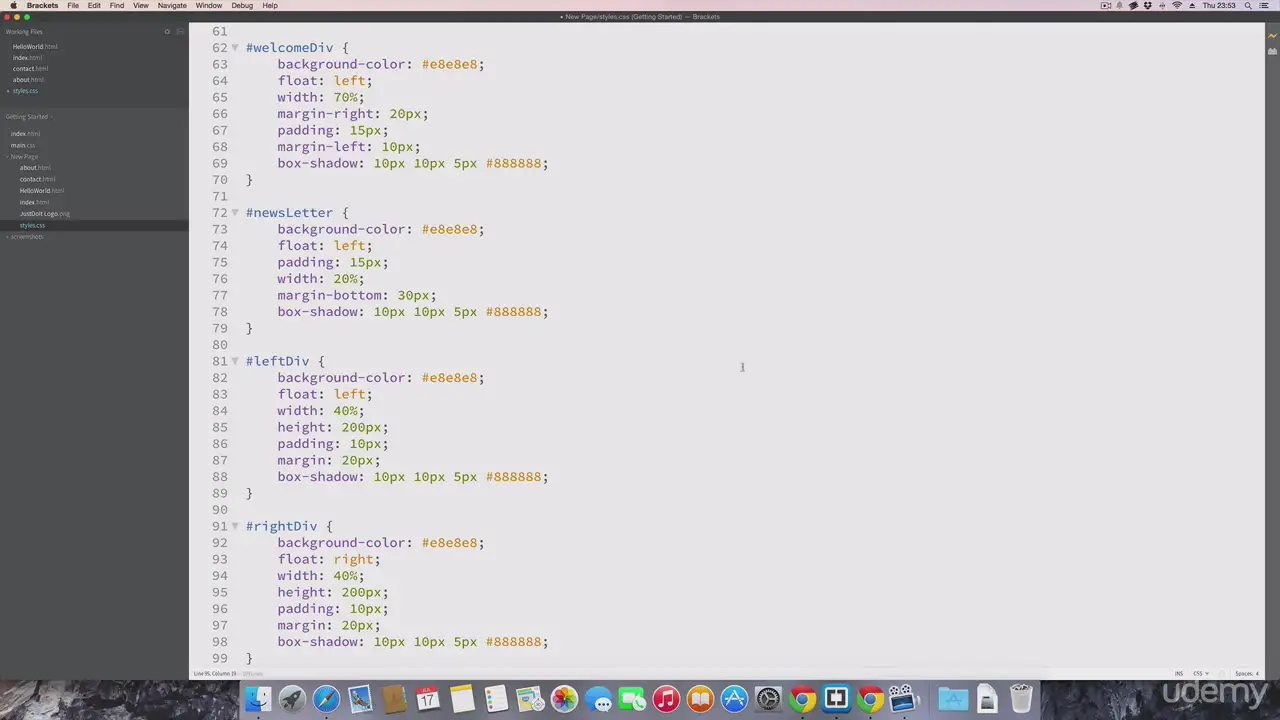Open the Getting Started project dropdown
The image size is (1280, 720).
tap(28, 117)
